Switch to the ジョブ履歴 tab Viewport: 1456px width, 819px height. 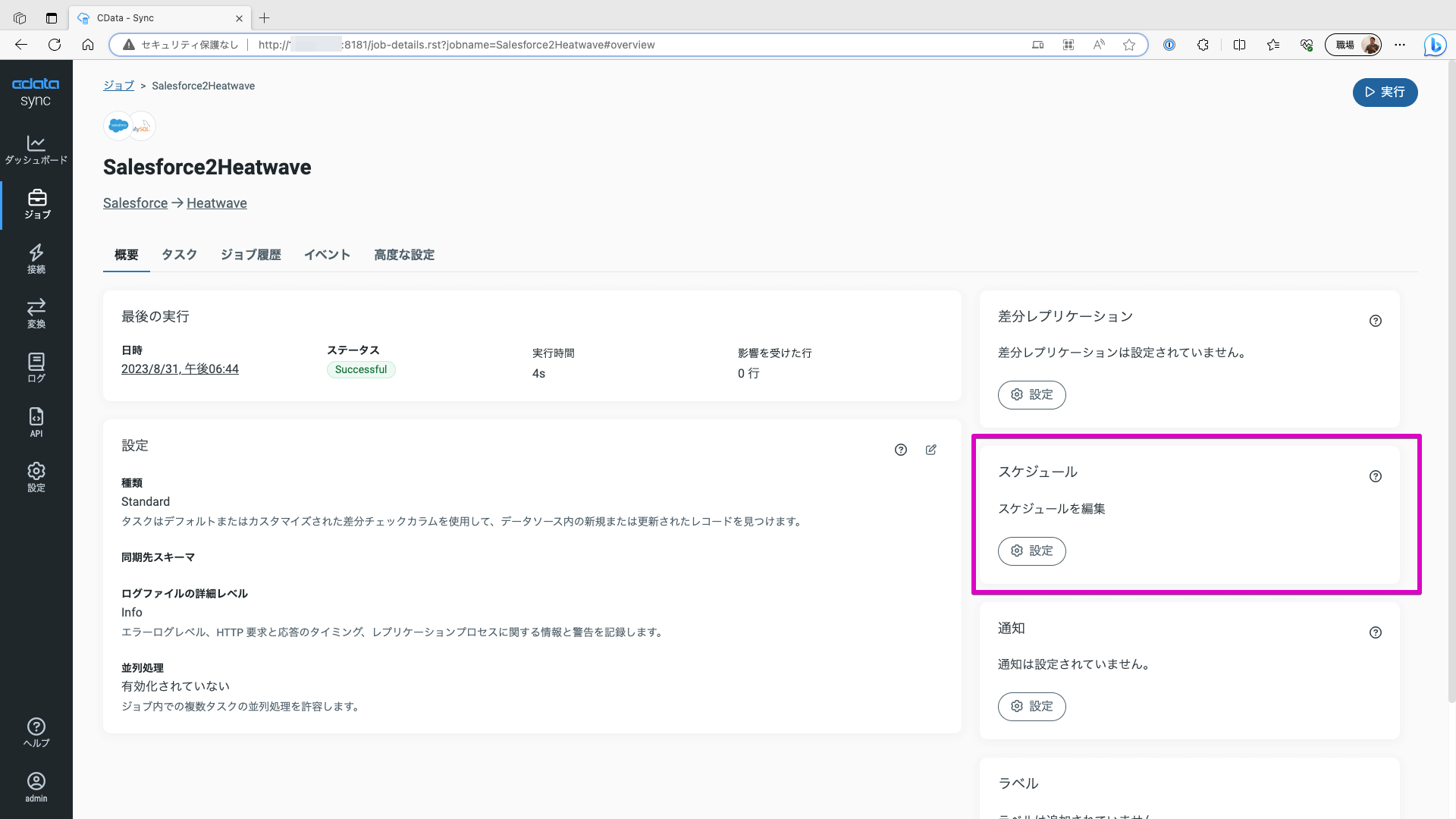coord(250,255)
